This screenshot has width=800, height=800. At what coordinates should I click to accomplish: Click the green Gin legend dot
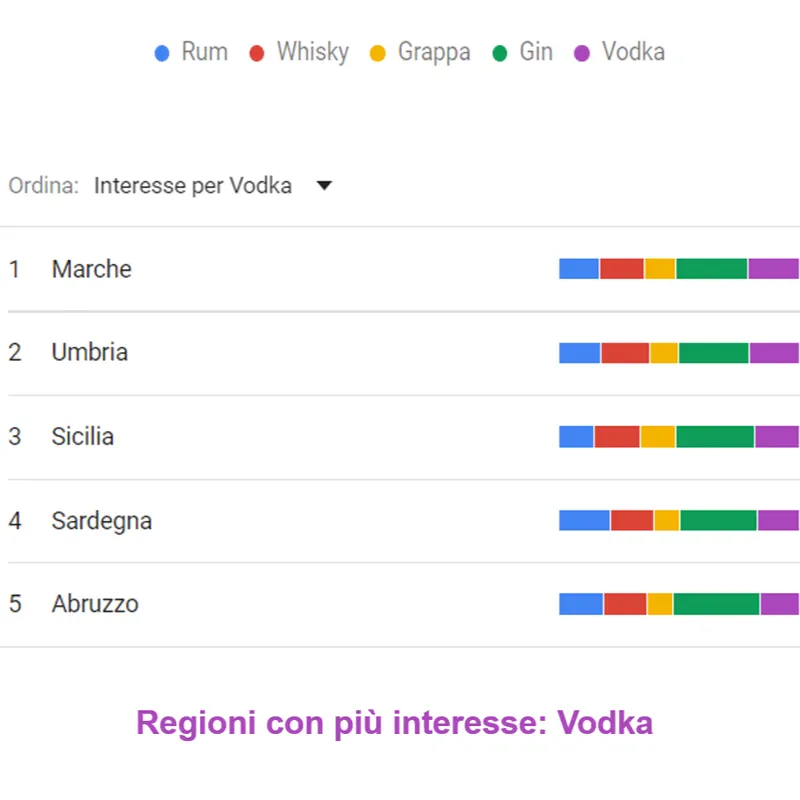500,53
